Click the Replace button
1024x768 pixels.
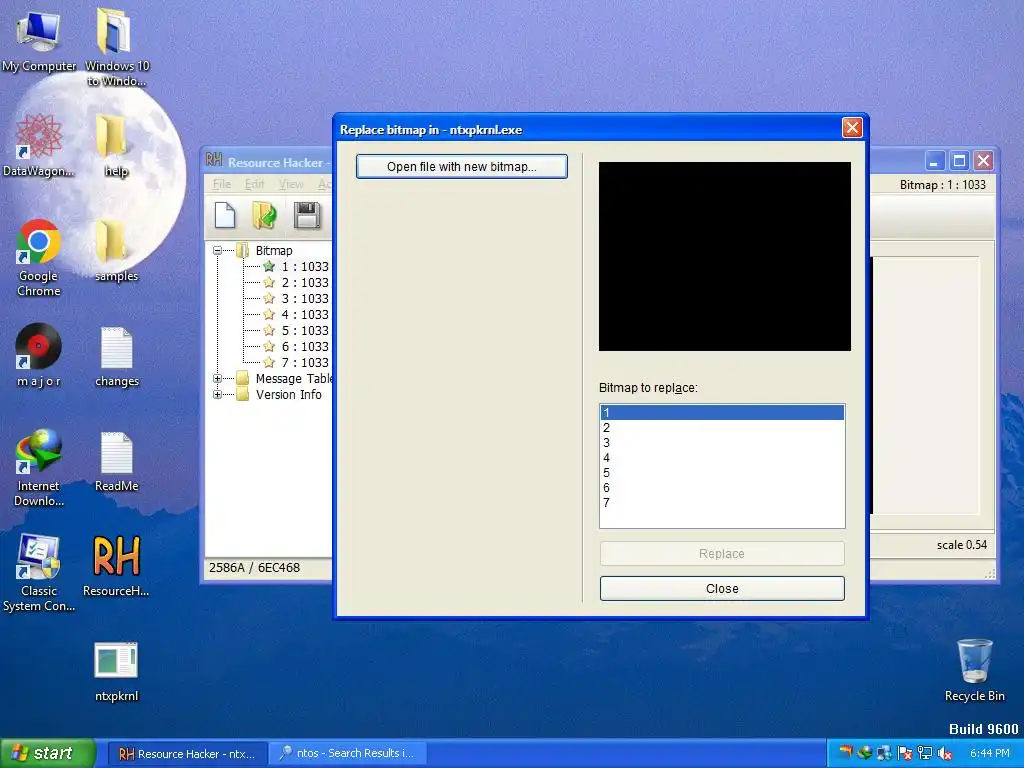click(722, 554)
